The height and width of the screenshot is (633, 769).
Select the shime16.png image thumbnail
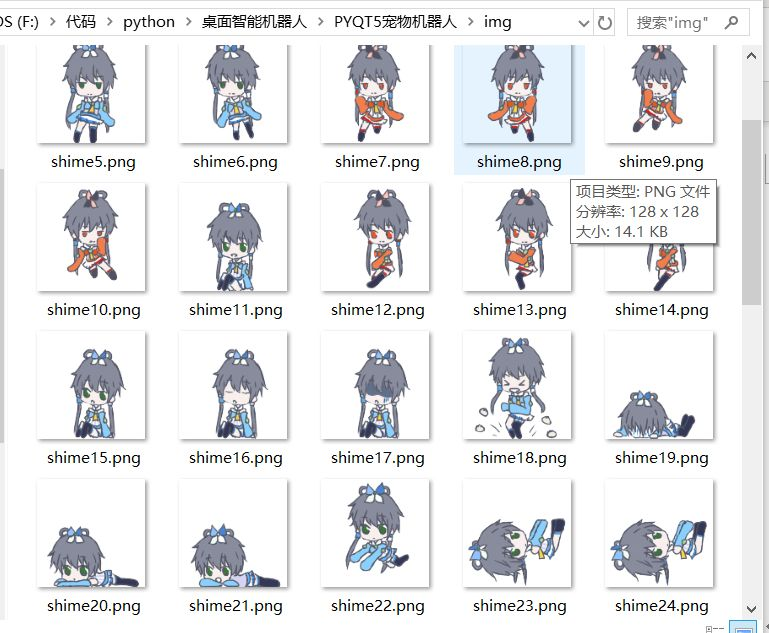point(233,385)
